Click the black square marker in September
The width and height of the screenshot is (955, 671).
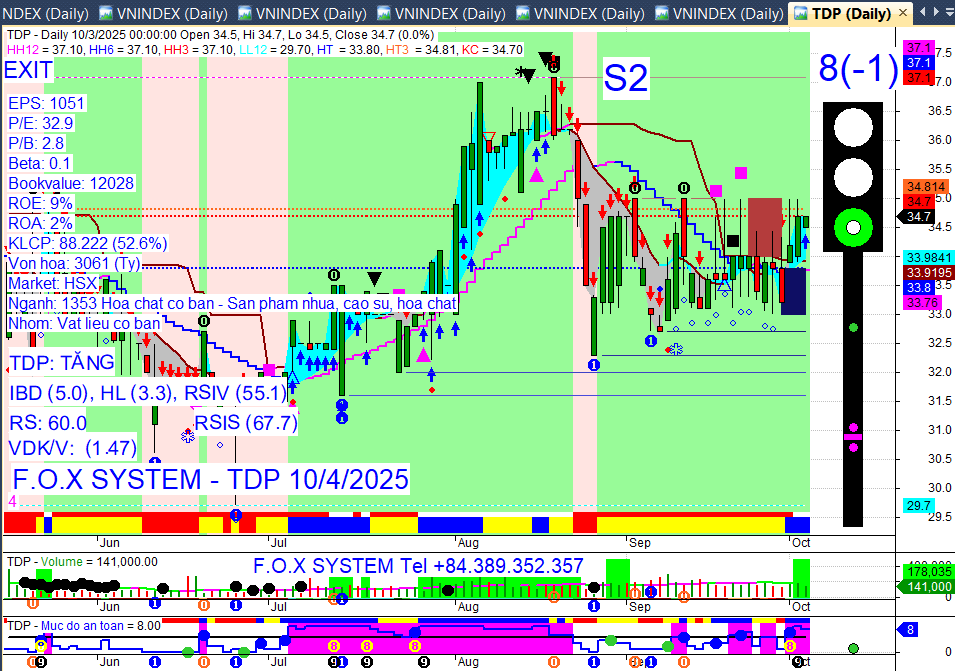[x=733, y=241]
